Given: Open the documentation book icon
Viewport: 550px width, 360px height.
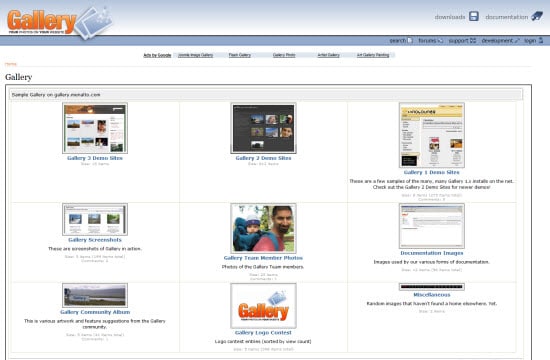Looking at the screenshot, I should 537,16.
